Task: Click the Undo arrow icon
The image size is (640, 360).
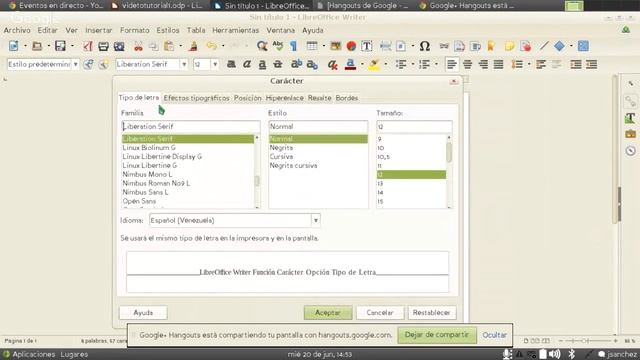Action: (211, 46)
